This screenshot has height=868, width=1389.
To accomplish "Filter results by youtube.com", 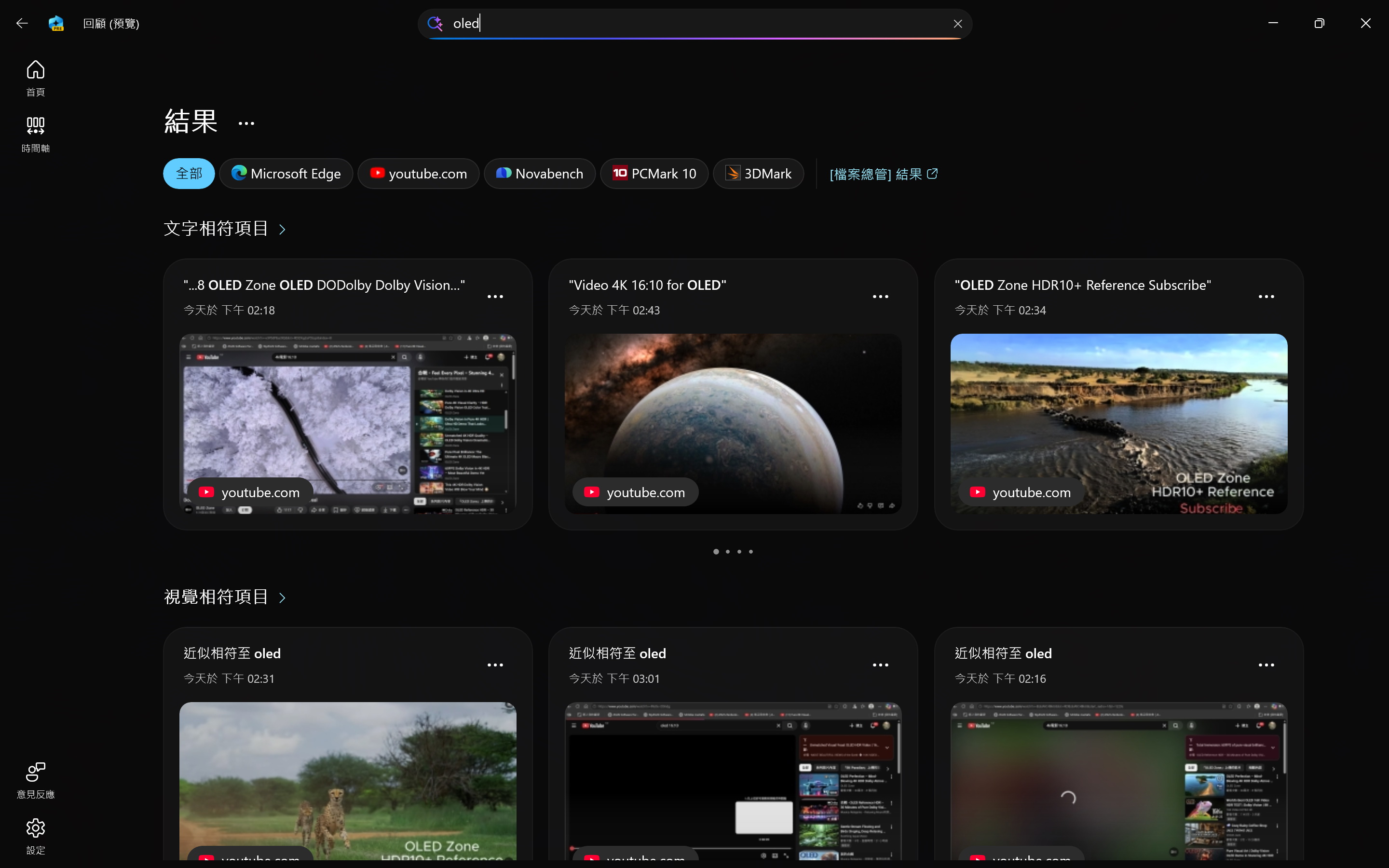I will (x=419, y=174).
